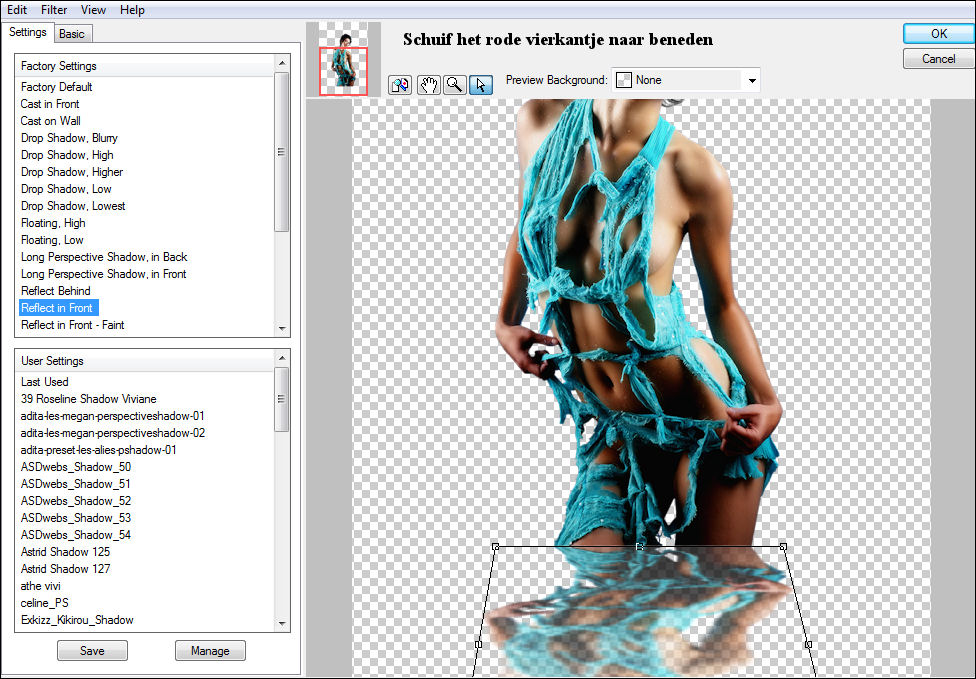This screenshot has height=679, width=976.
Task: Click the Manage button
Action: point(210,650)
